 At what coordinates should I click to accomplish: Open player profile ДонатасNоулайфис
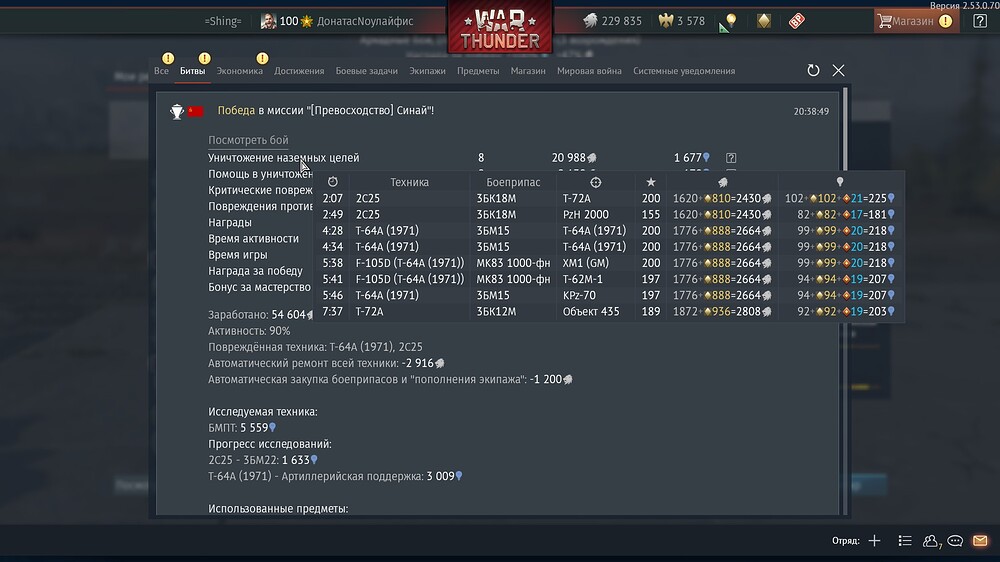(x=365, y=21)
